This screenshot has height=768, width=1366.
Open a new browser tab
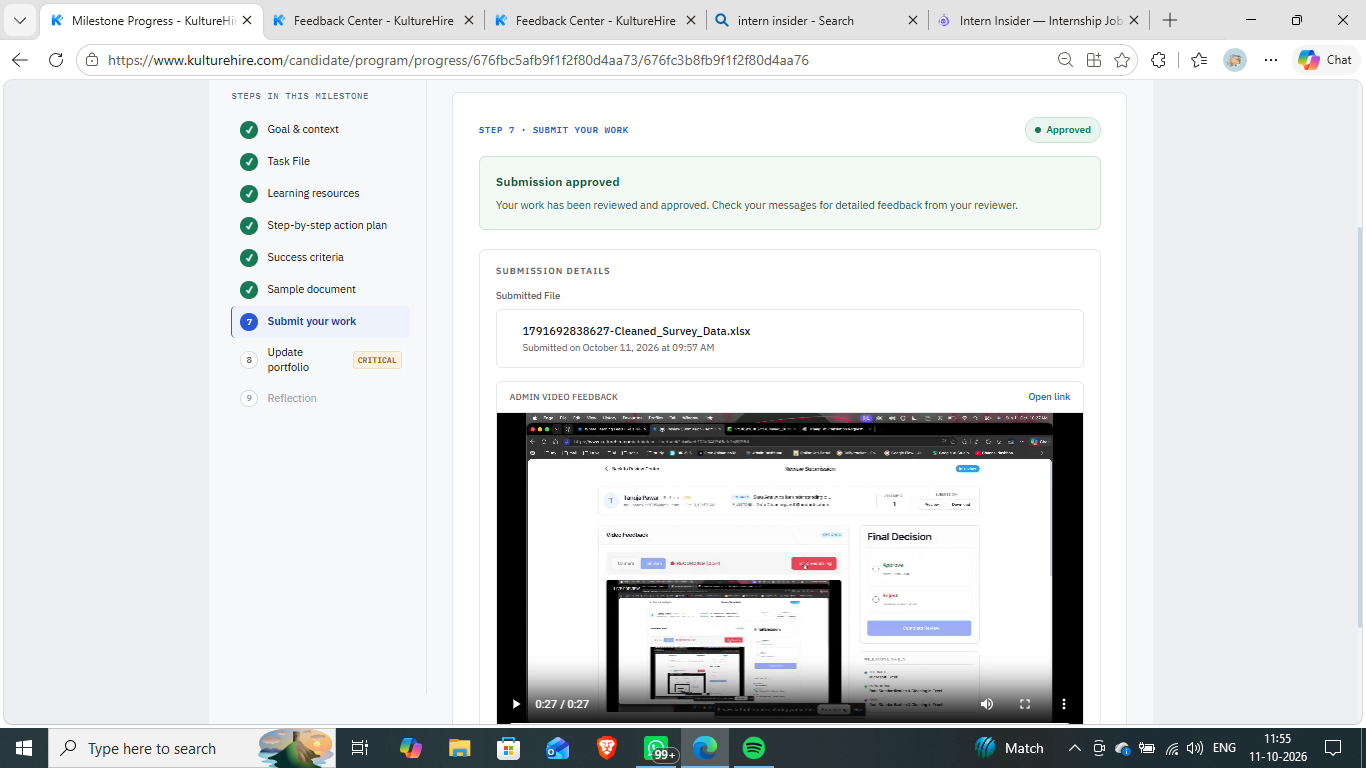pos(1170,20)
